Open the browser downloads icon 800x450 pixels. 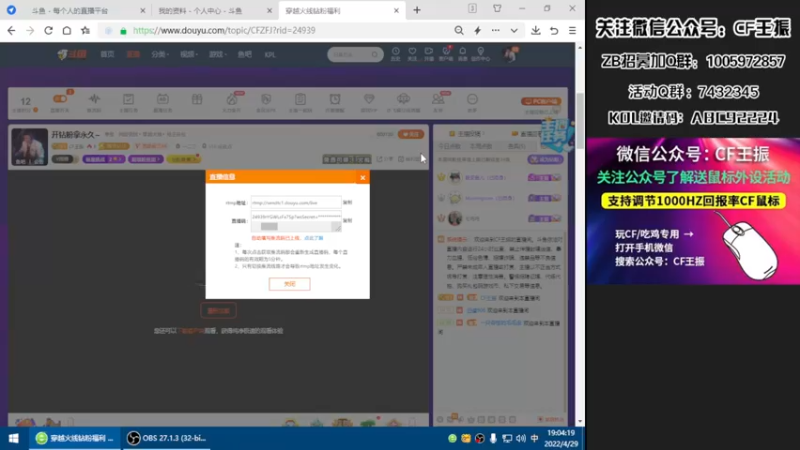(x=536, y=31)
